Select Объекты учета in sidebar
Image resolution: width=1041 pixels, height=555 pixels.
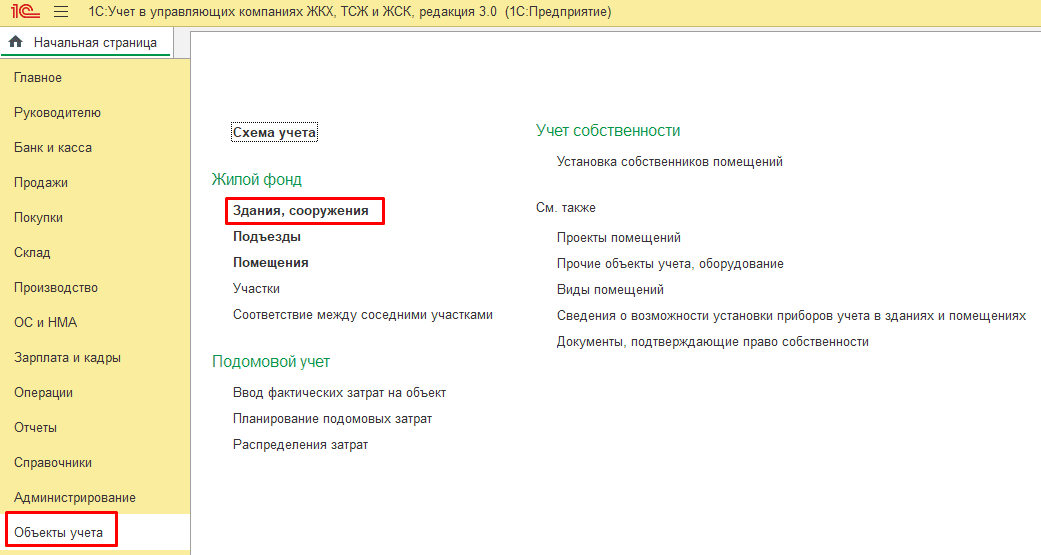(59, 533)
